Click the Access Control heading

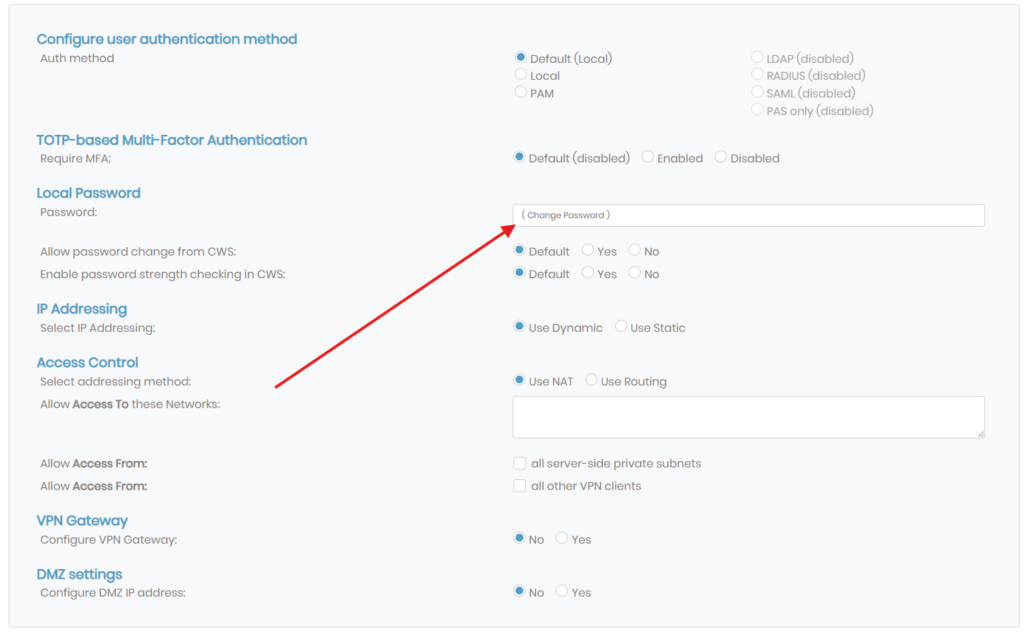pyautogui.click(x=88, y=362)
